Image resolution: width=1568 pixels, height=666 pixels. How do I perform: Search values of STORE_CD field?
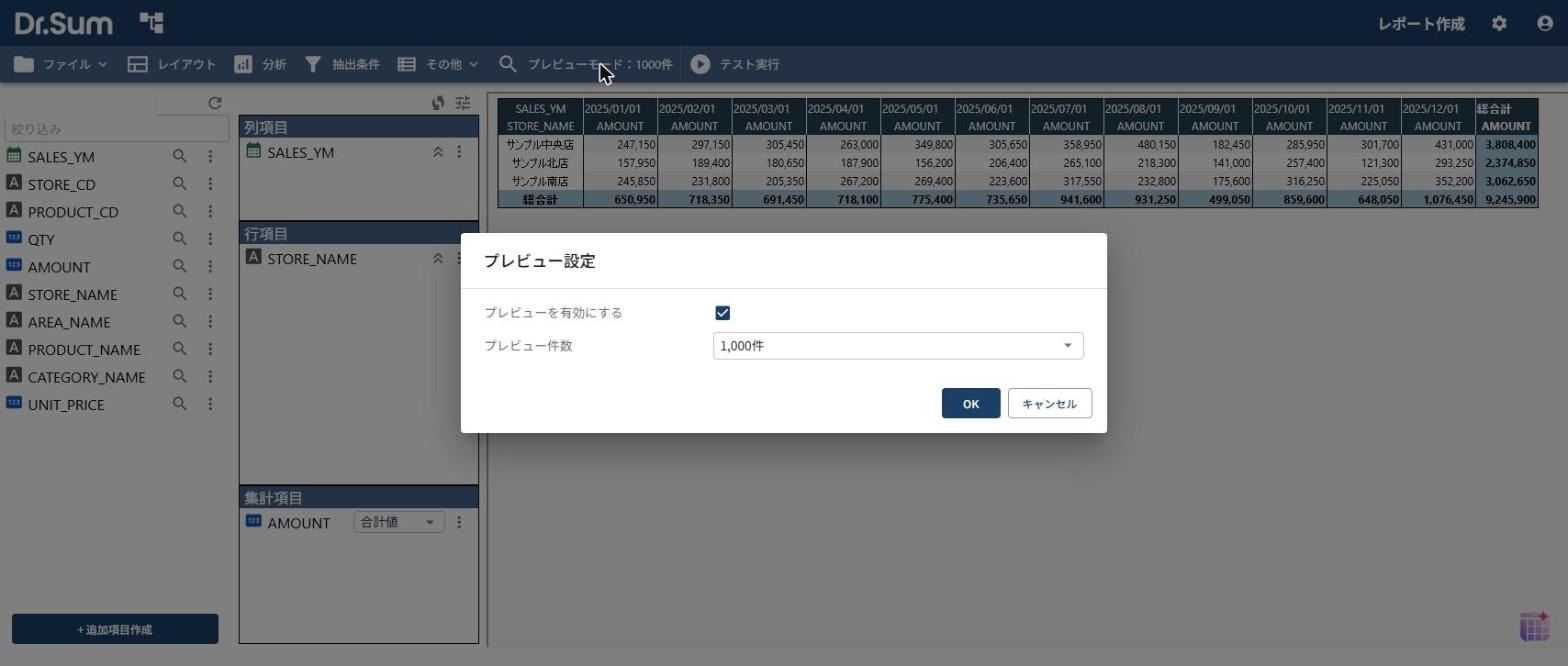(x=180, y=184)
